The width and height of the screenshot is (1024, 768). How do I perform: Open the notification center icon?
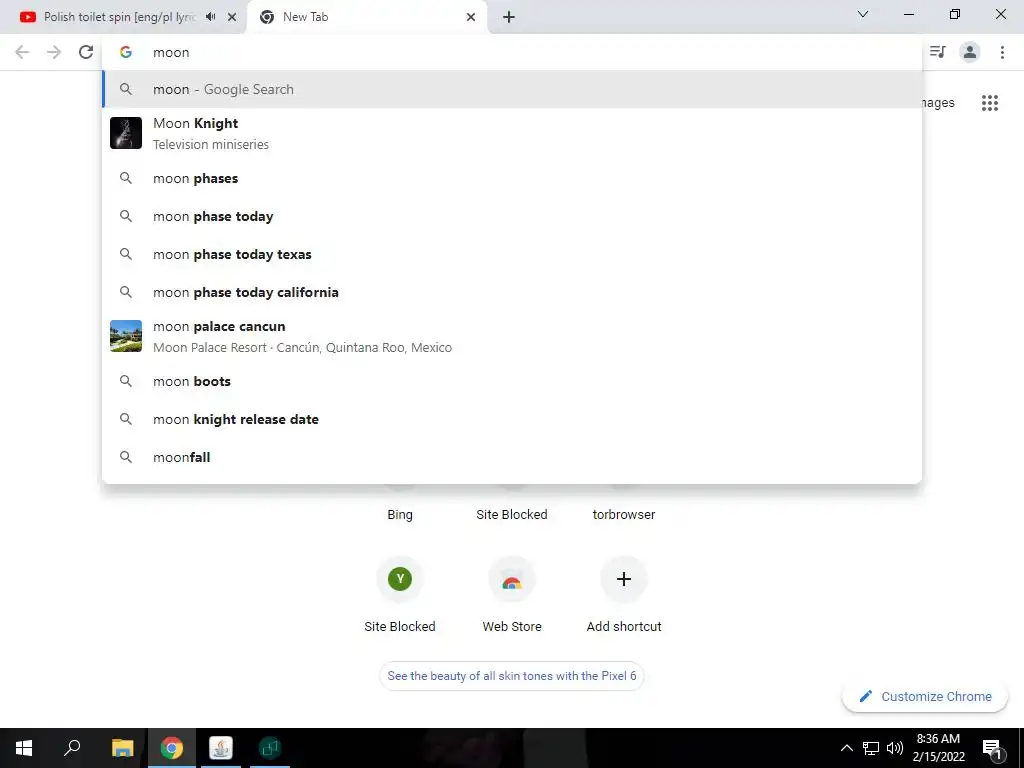(x=992, y=748)
